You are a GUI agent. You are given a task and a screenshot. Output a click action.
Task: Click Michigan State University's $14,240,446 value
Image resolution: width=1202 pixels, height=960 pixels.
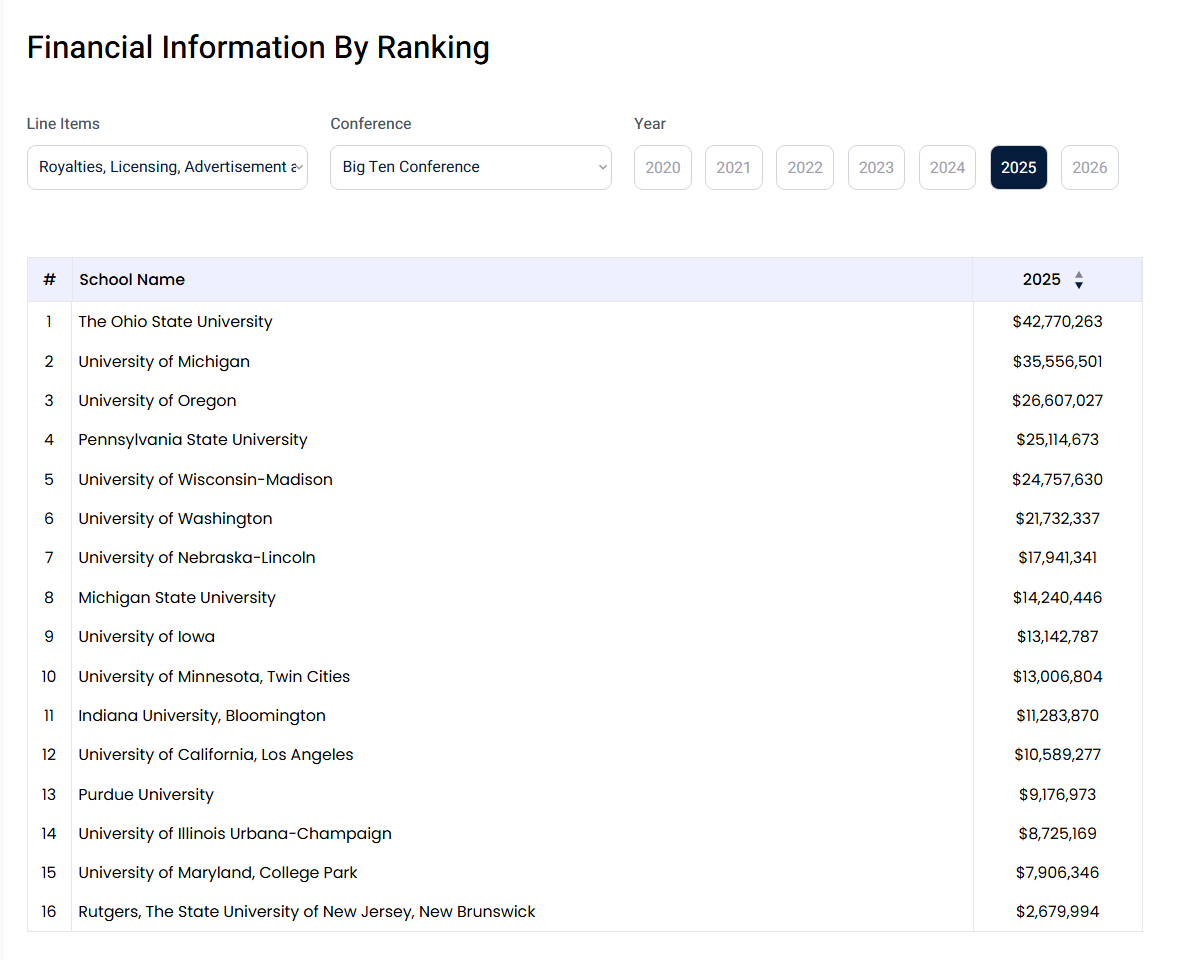(x=1057, y=598)
